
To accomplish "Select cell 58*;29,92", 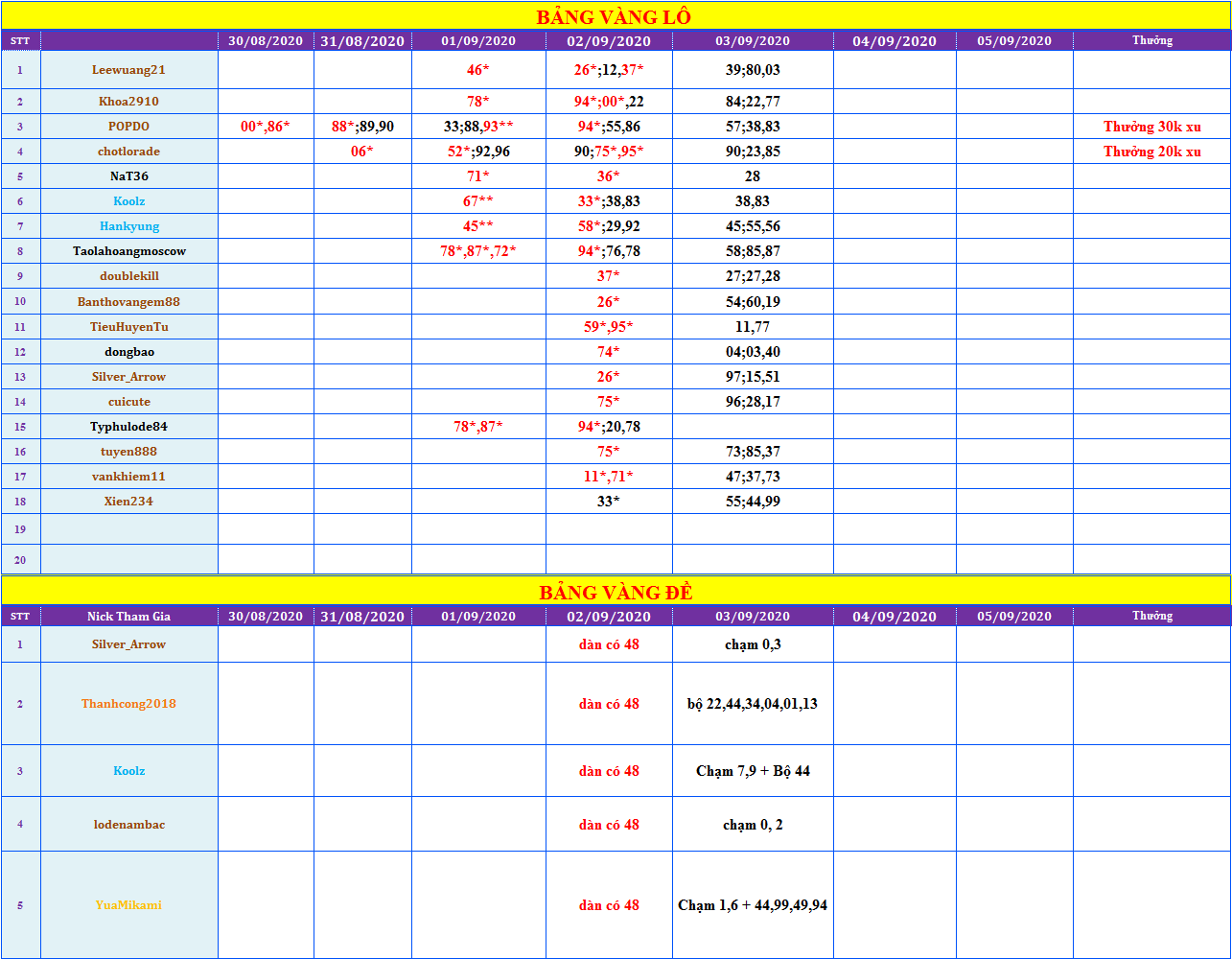I will click(x=609, y=226).
